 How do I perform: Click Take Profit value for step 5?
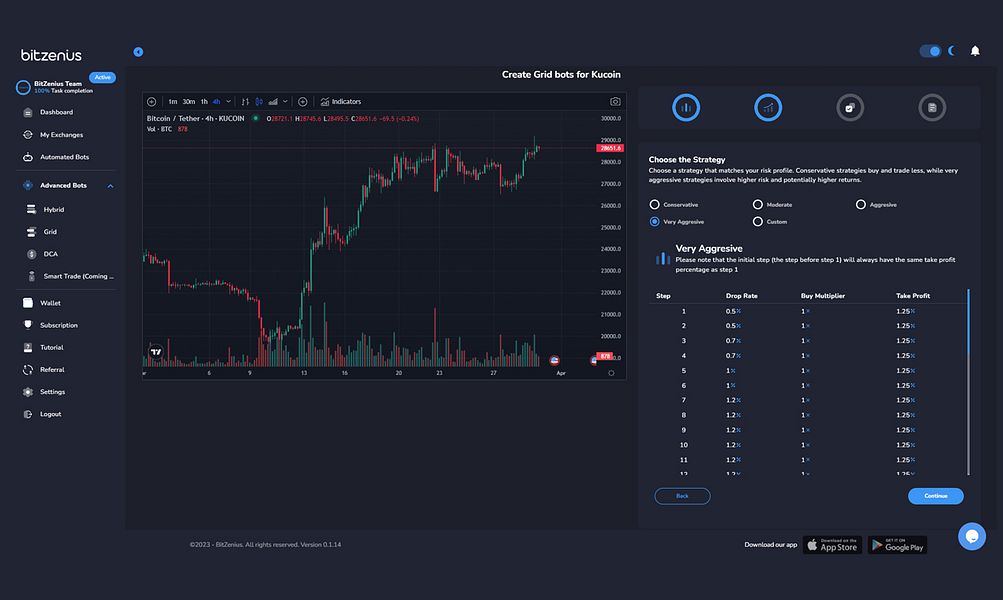tap(905, 371)
